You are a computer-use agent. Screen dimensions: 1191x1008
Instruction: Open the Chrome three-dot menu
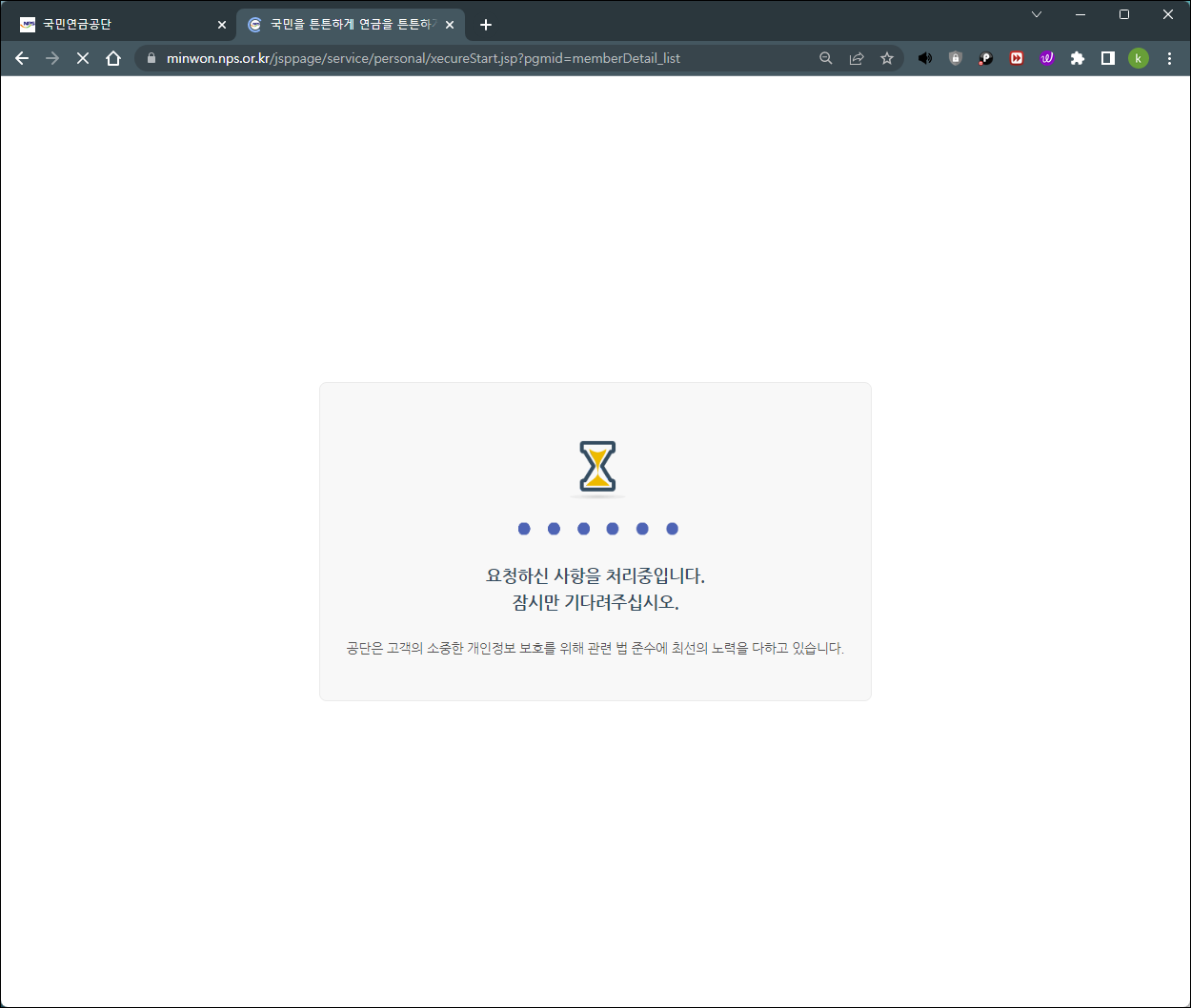(1169, 58)
